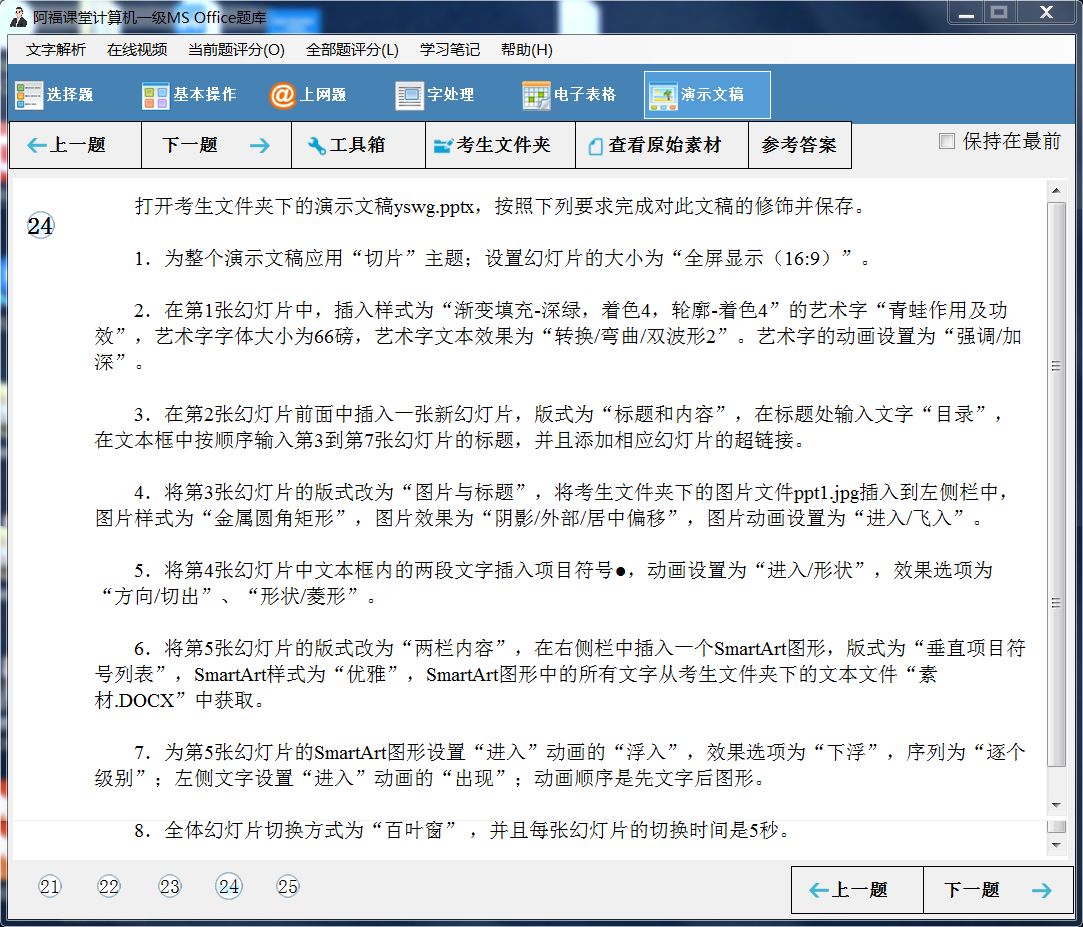
Task: Enable the 保持在最前 checkbox
Action: (x=946, y=141)
